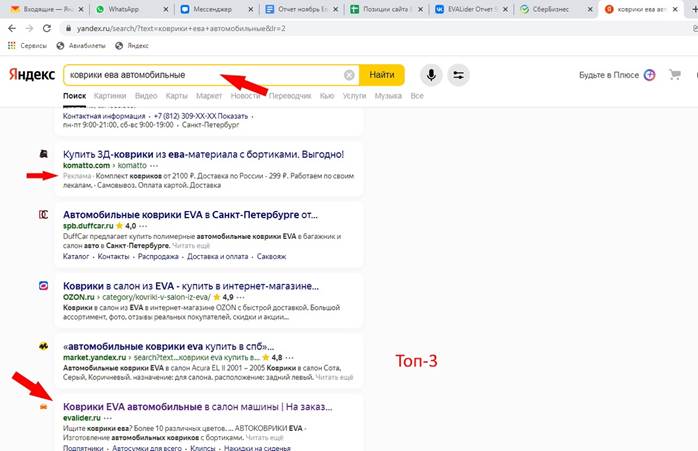This screenshot has height=451, width=698.
Task: Select the Поиск tab
Action: (x=74, y=96)
